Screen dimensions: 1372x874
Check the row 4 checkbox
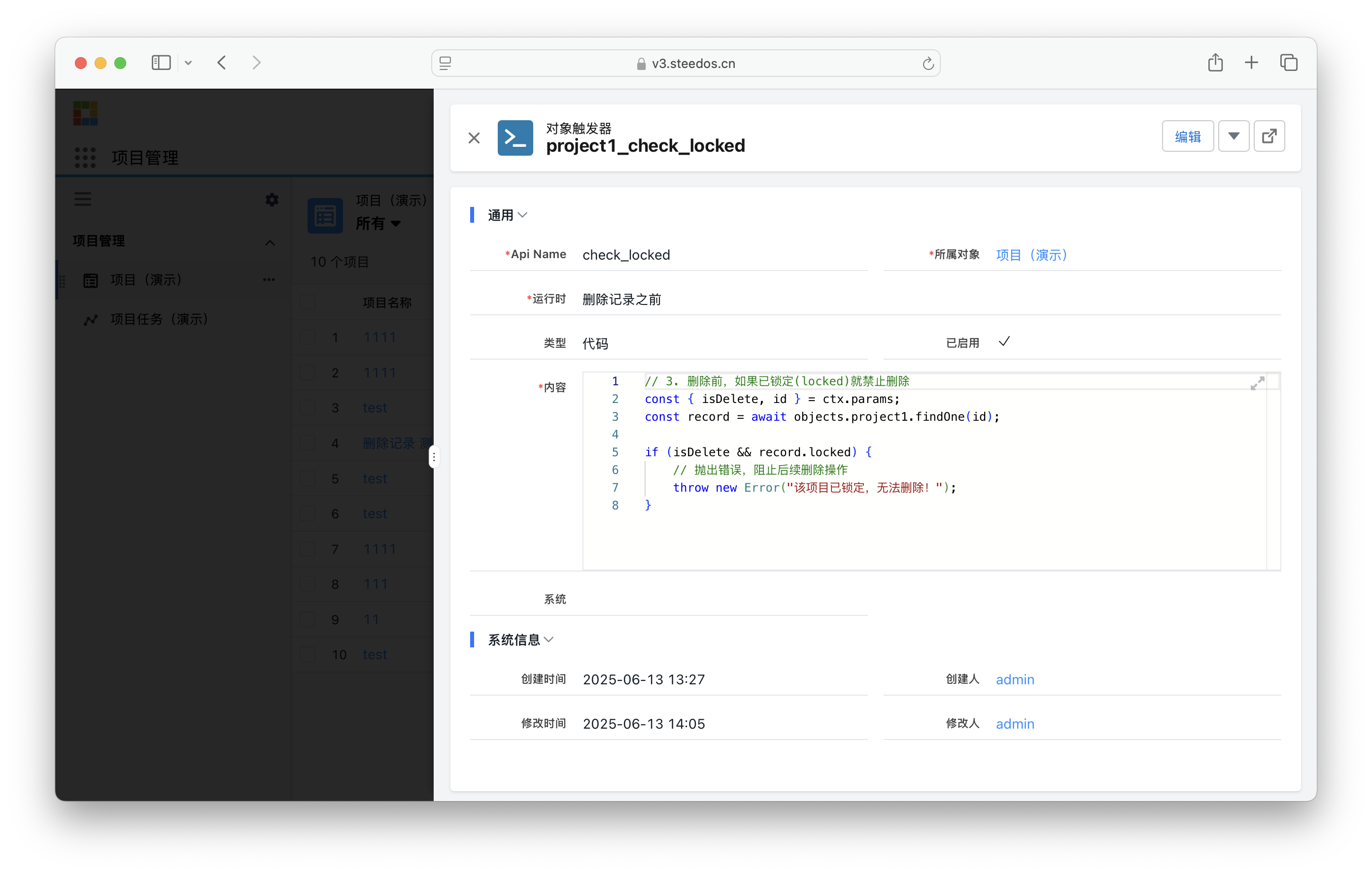click(308, 443)
